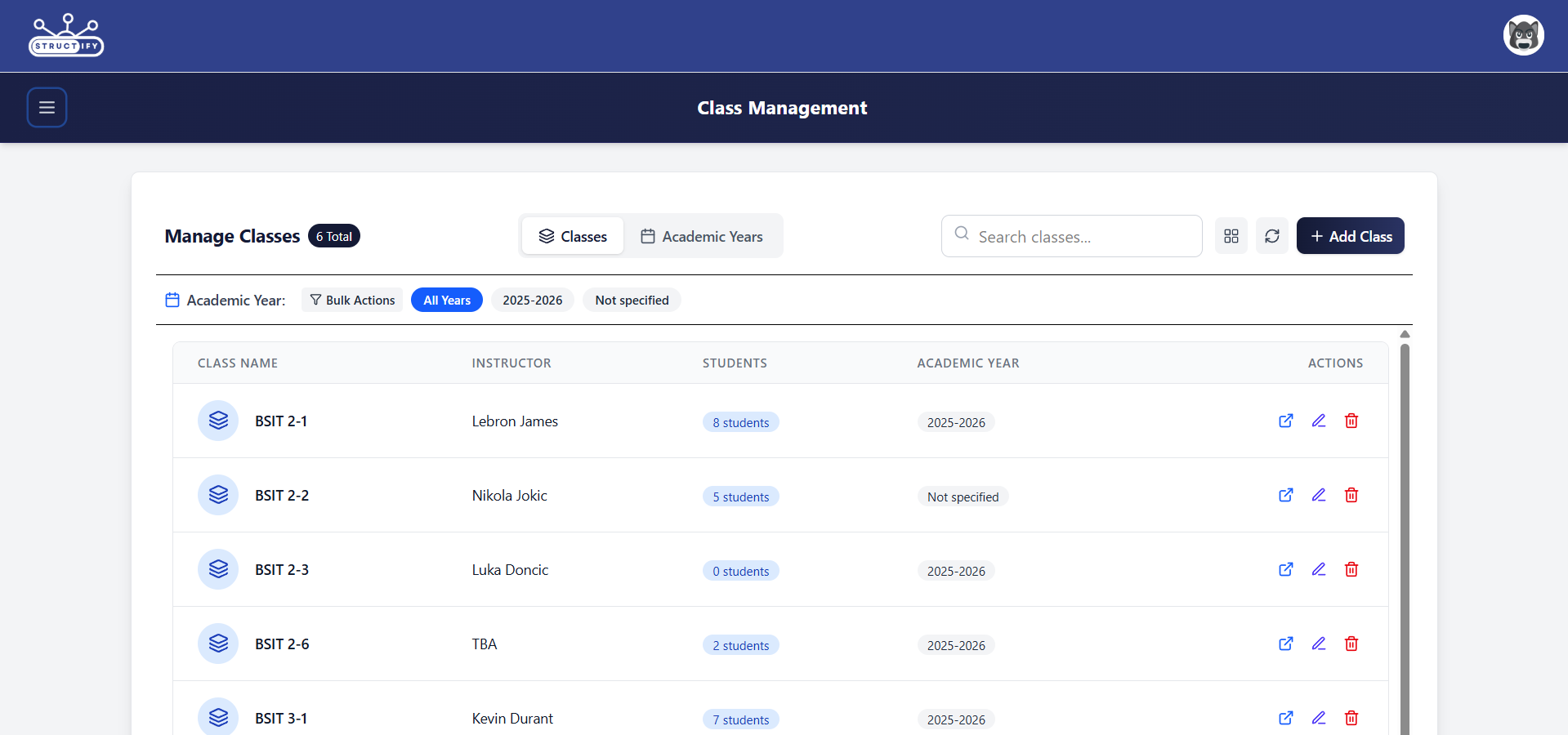Image resolution: width=1568 pixels, height=735 pixels.
Task: Click the table scrollbar thumb
Action: click(x=1405, y=539)
